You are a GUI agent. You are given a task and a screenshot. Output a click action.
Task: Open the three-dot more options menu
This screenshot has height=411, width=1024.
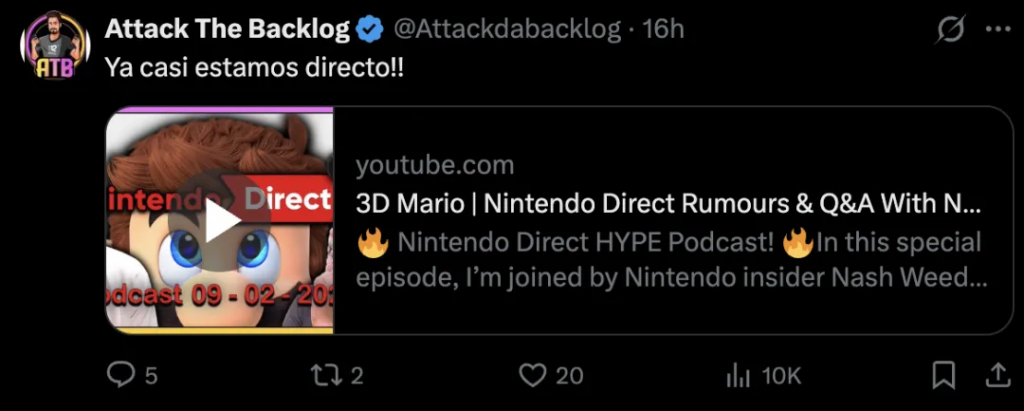[x=998, y=30]
